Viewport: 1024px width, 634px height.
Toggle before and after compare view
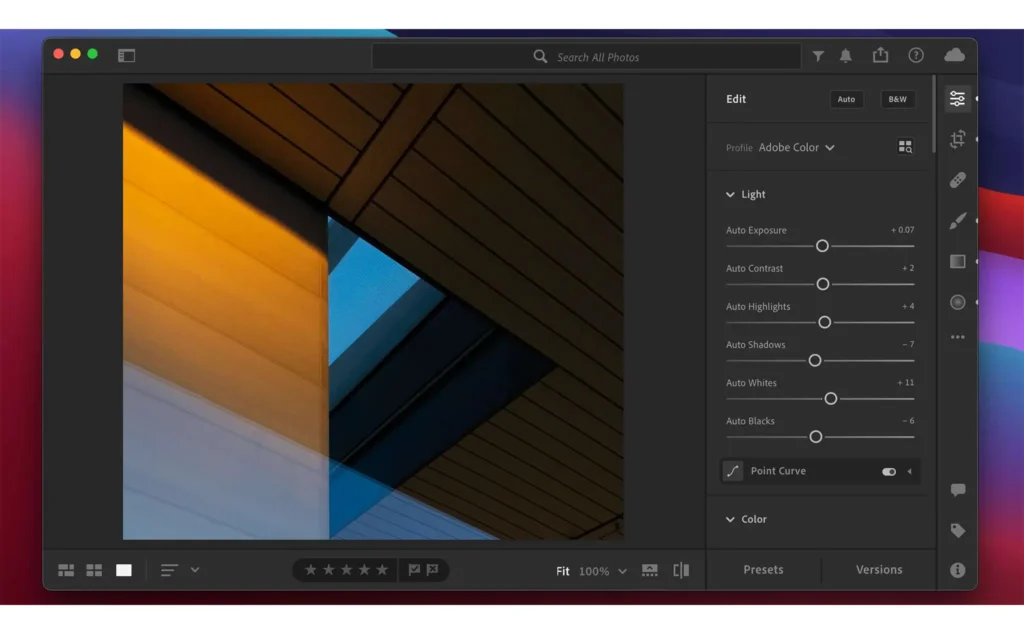pos(681,571)
